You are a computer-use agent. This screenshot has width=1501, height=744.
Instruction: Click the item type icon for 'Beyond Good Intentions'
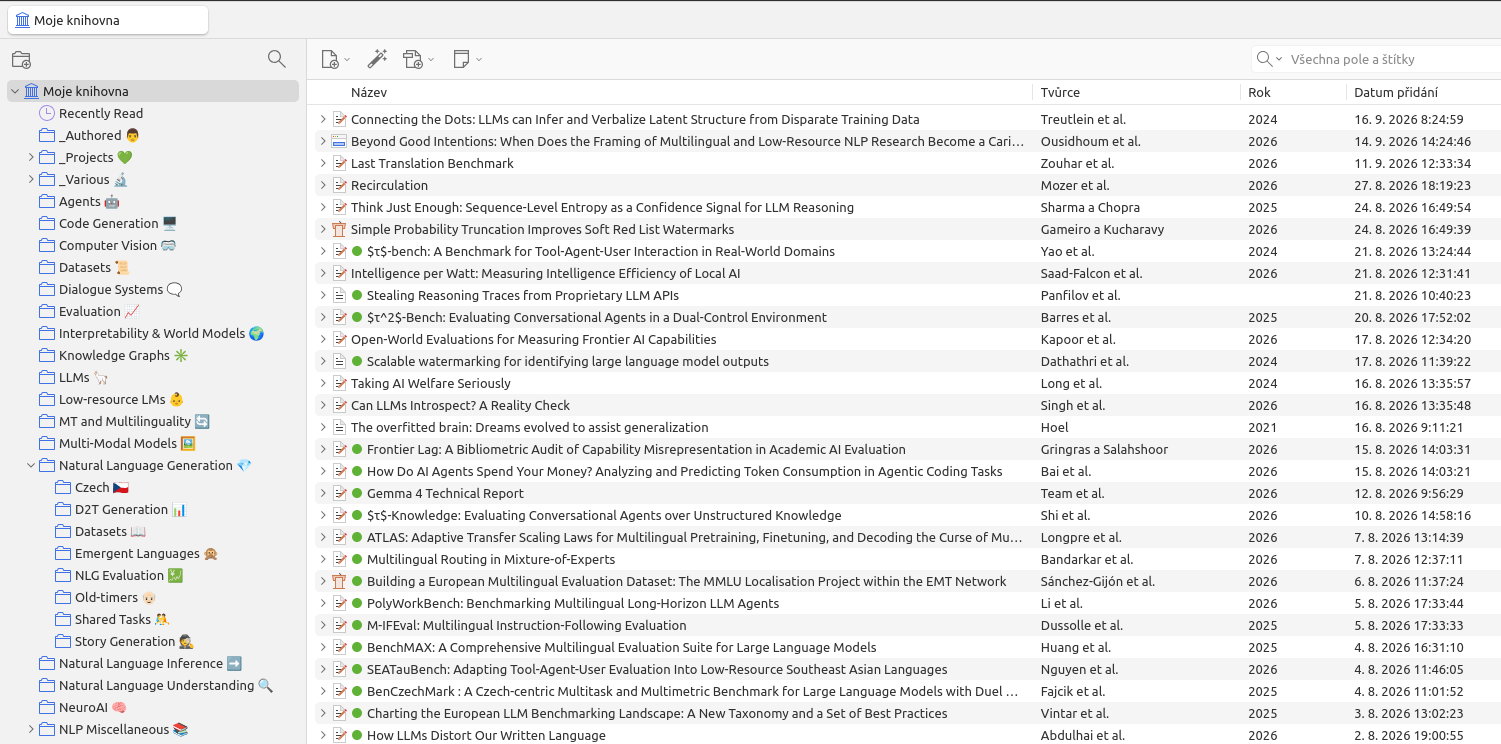click(339, 141)
